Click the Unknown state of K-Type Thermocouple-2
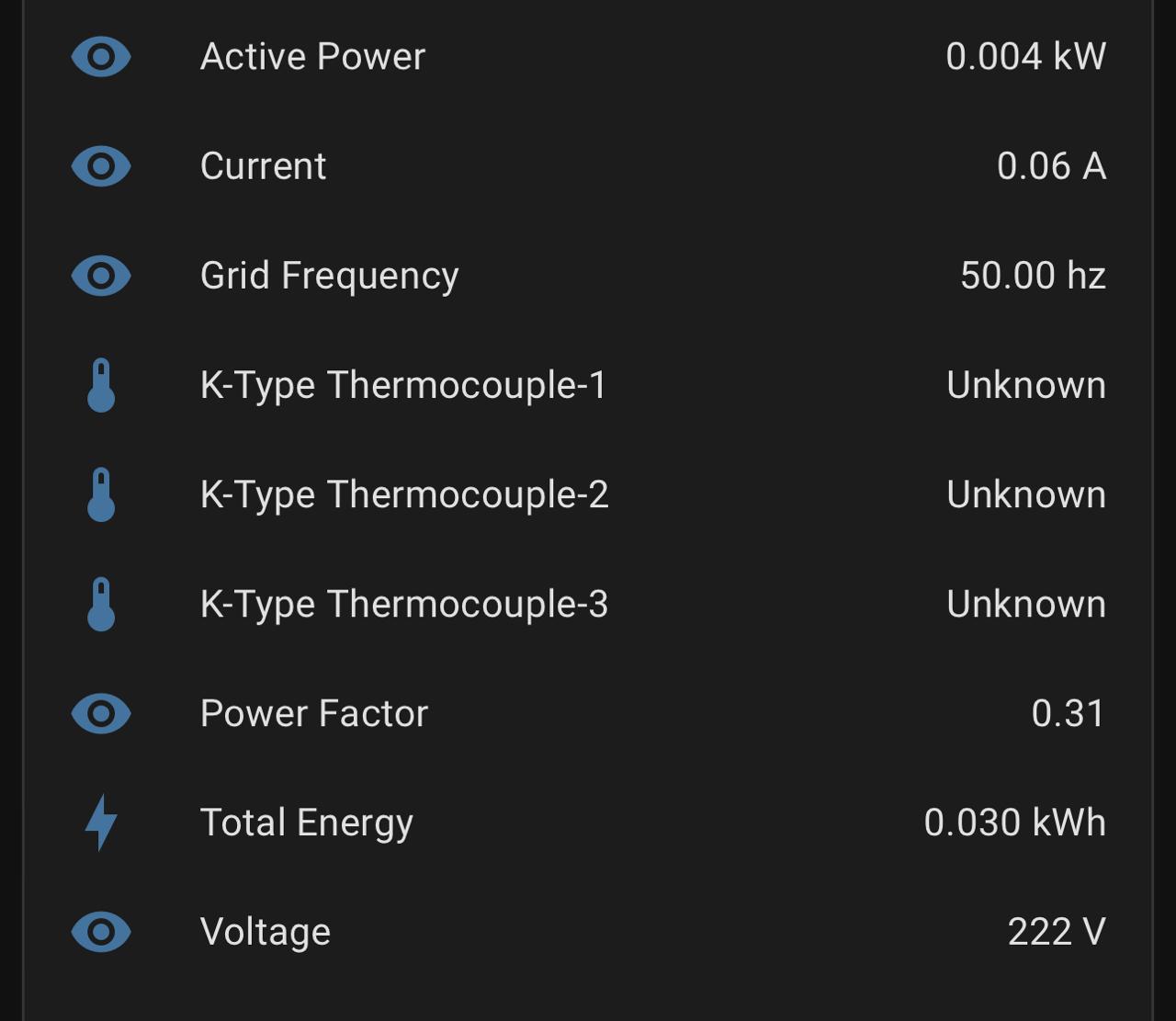1176x1021 pixels. coord(1025,494)
